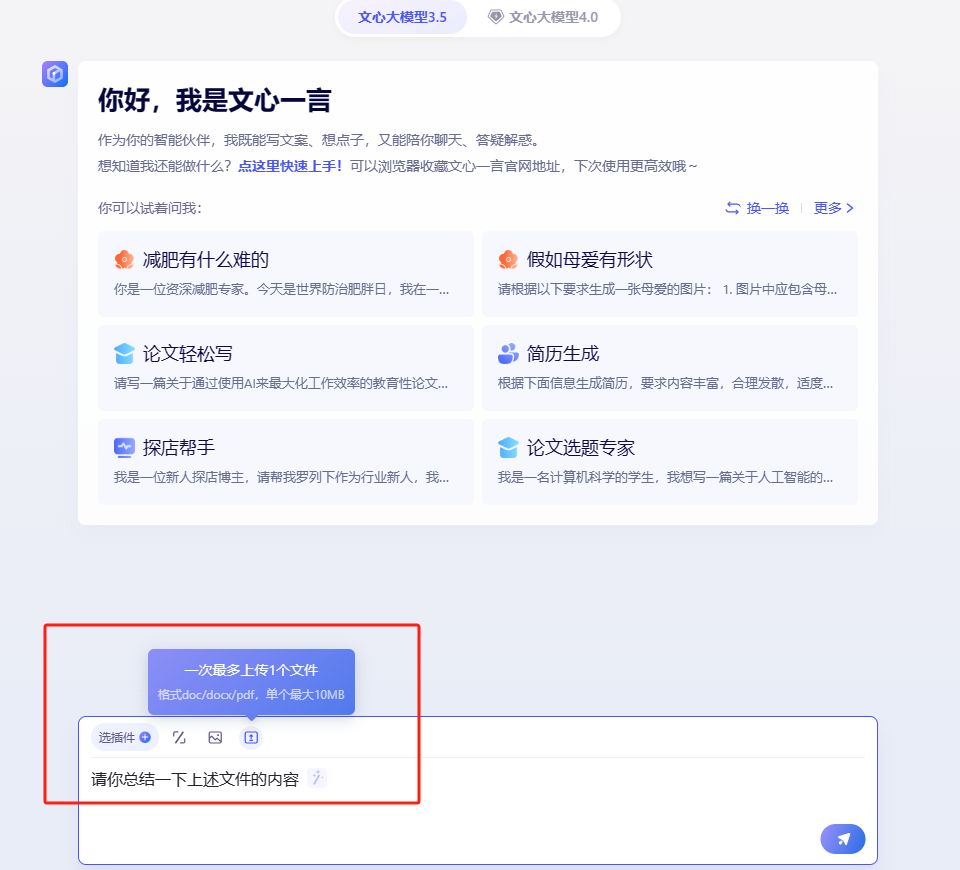Click the refresh arrows icon beside 换一换
The image size is (960, 870).
click(732, 208)
